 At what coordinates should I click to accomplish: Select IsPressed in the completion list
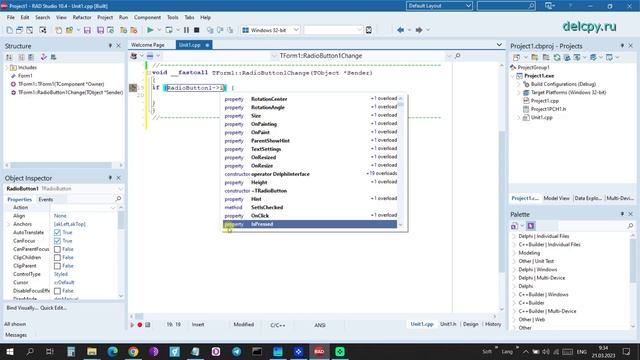point(310,224)
